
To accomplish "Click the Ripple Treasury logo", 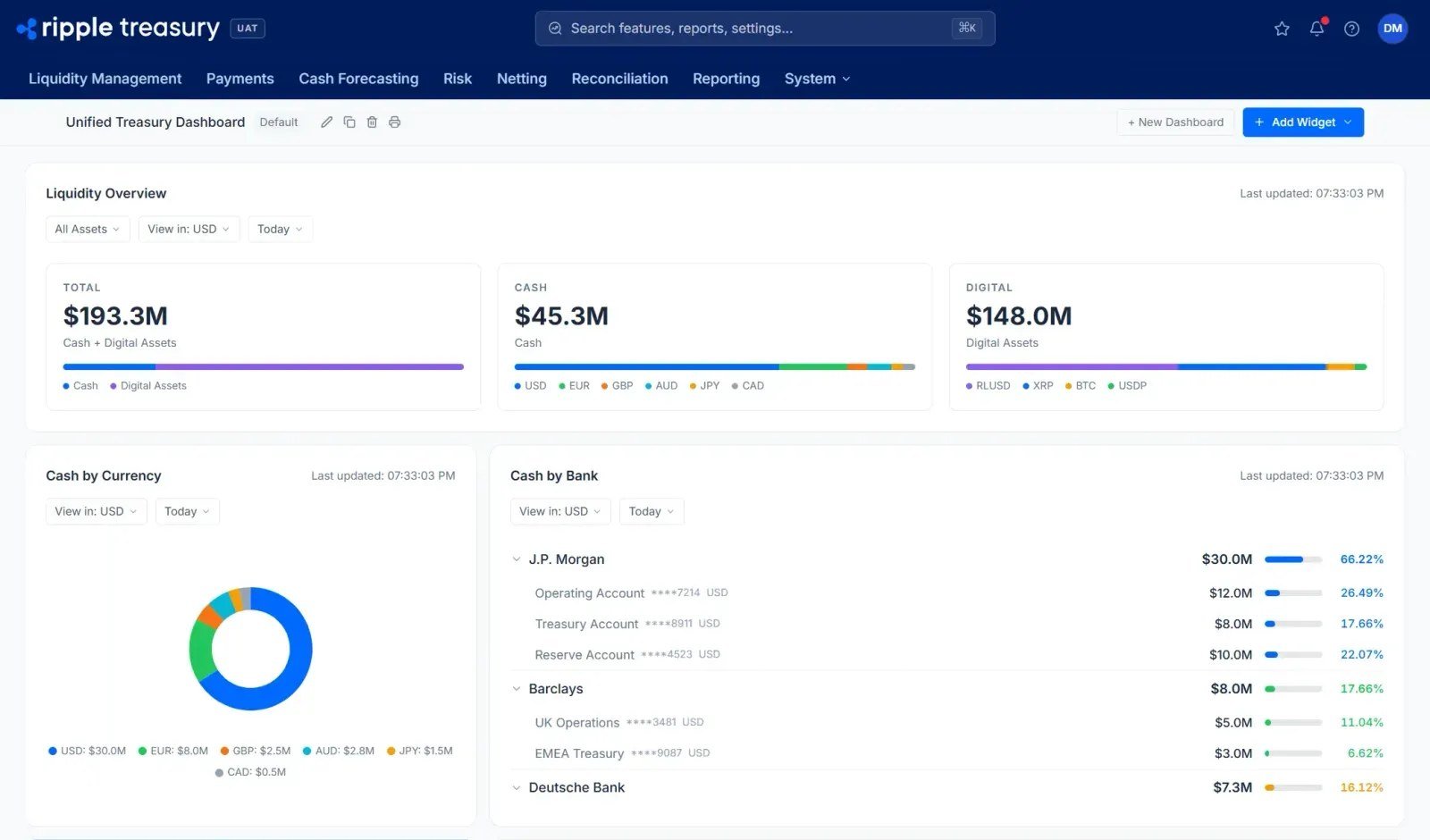I will [x=118, y=28].
